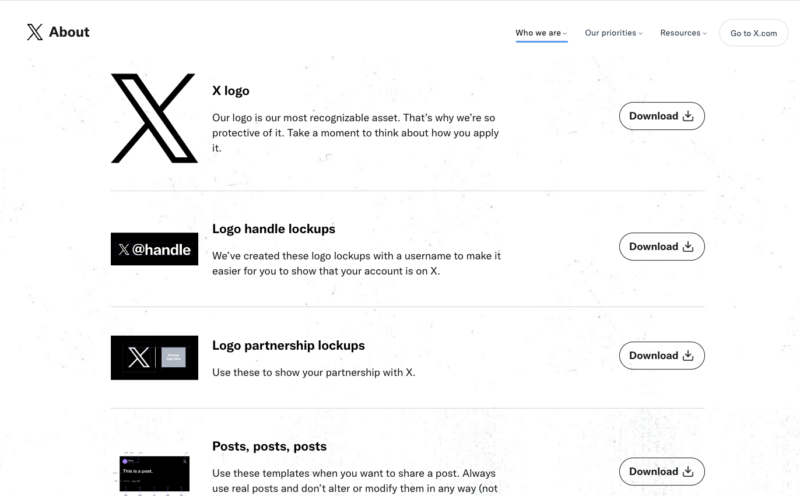Click the Logo partnership lockups heading
The image size is (800, 496).
point(288,345)
